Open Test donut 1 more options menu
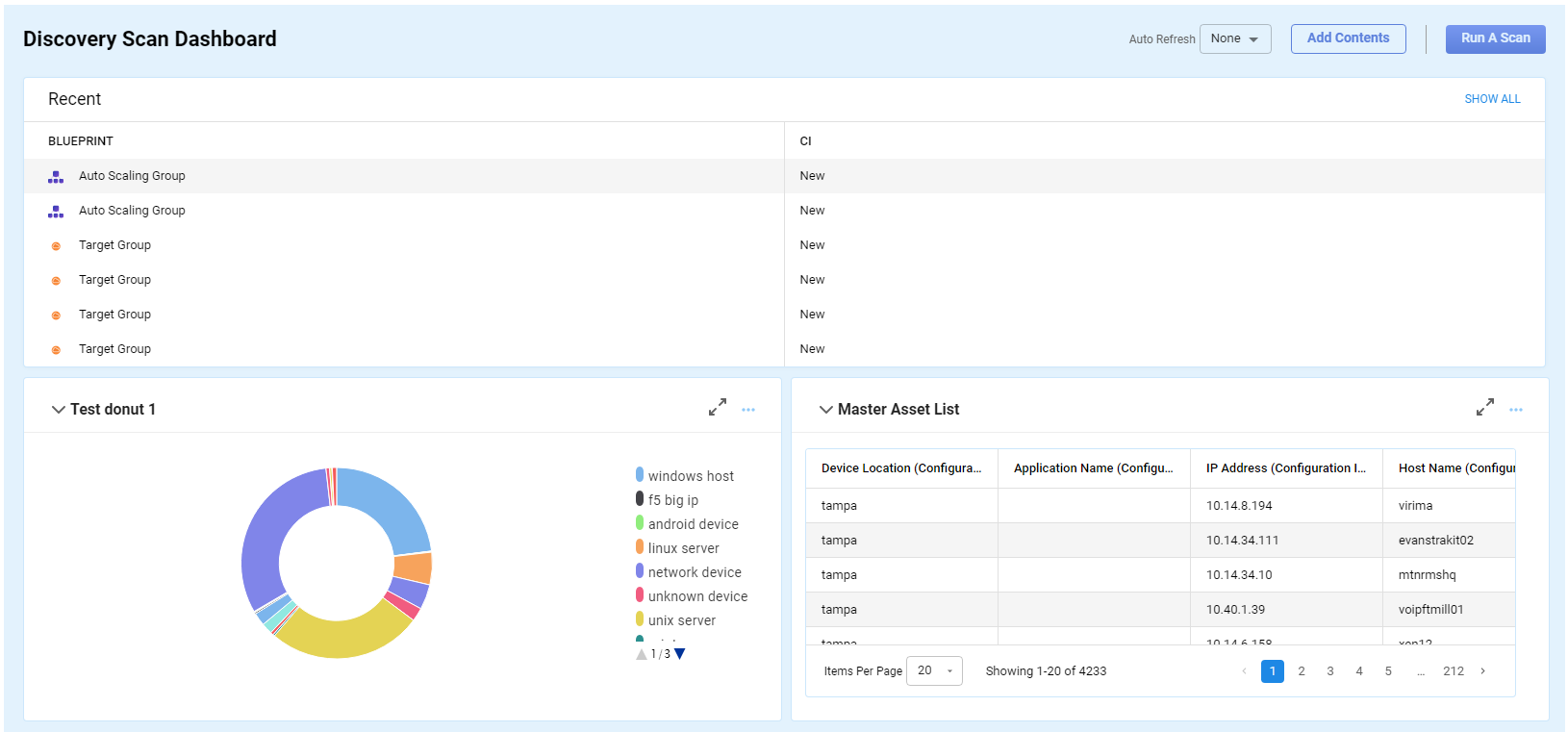 point(748,410)
